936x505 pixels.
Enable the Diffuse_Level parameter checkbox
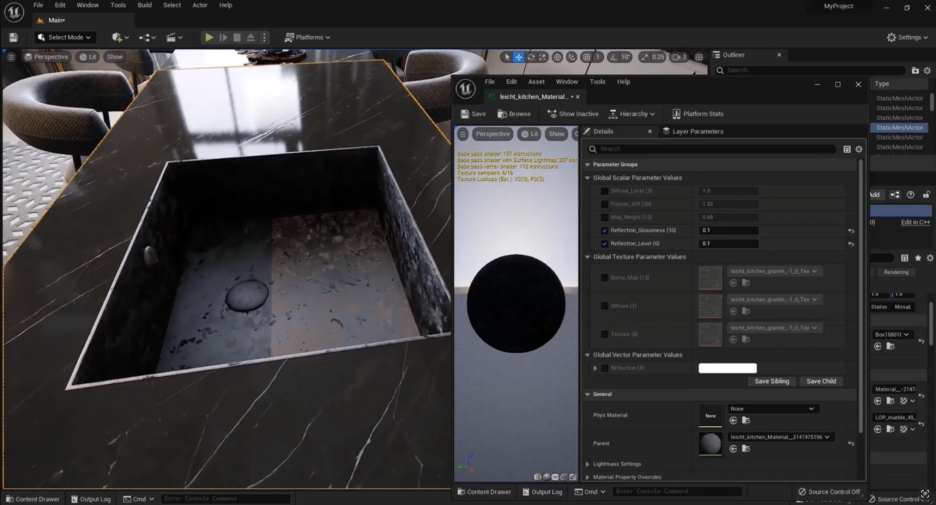[604, 190]
